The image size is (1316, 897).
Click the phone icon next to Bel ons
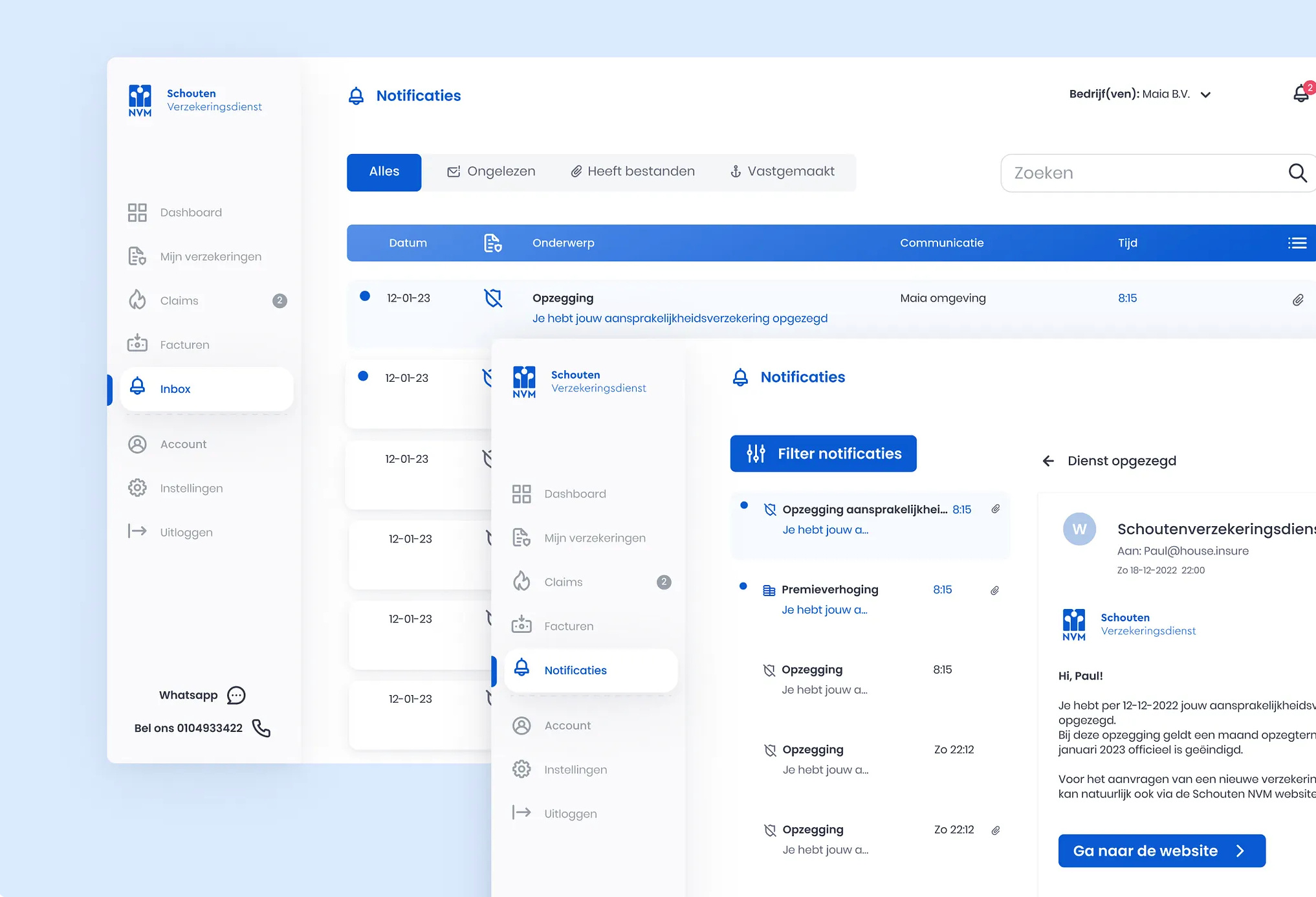click(261, 728)
